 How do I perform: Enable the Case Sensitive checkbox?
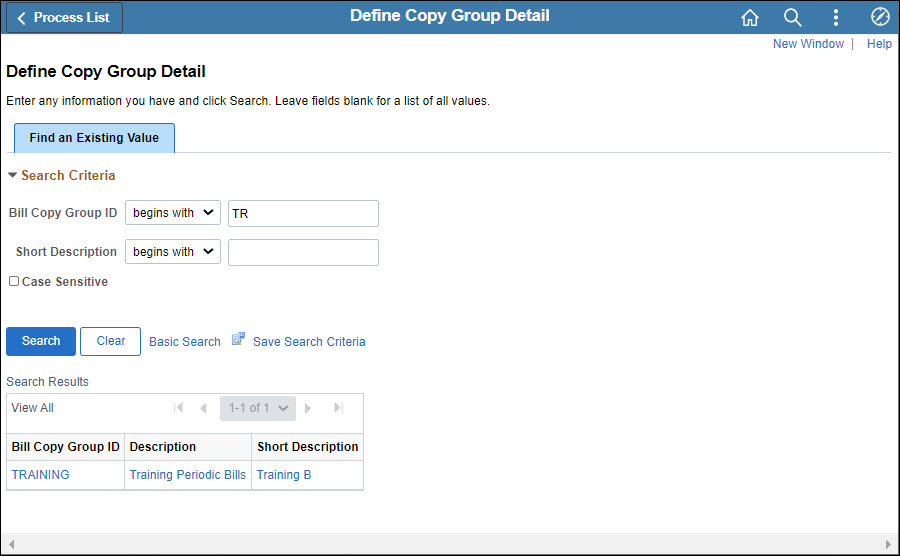[x=14, y=282]
